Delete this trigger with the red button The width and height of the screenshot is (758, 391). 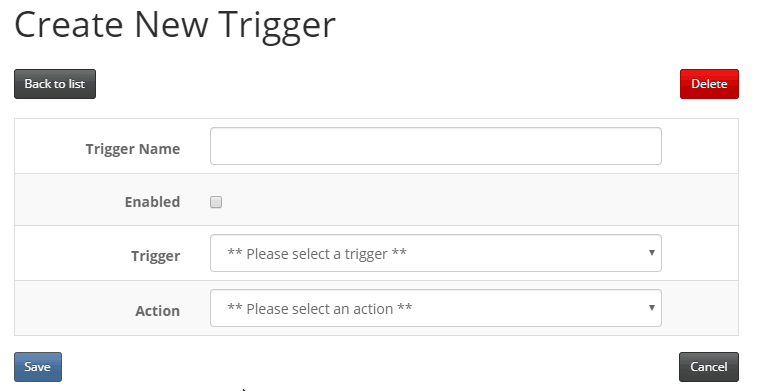pyautogui.click(x=709, y=84)
